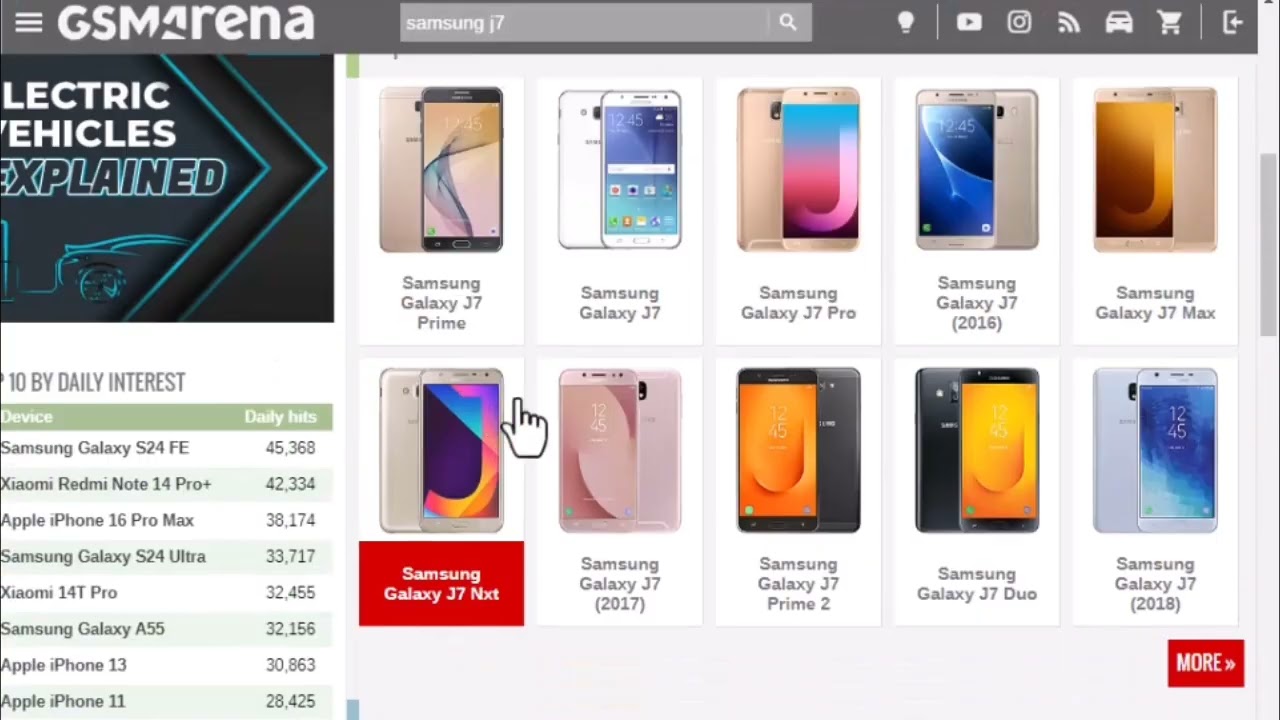Click the search magnifier icon

coord(788,22)
